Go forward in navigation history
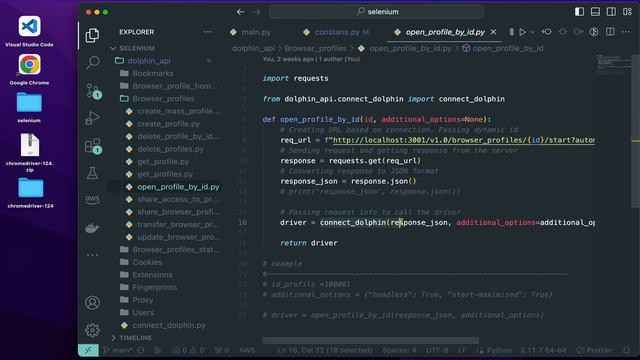This screenshot has width=640, height=360. tap(256, 12)
